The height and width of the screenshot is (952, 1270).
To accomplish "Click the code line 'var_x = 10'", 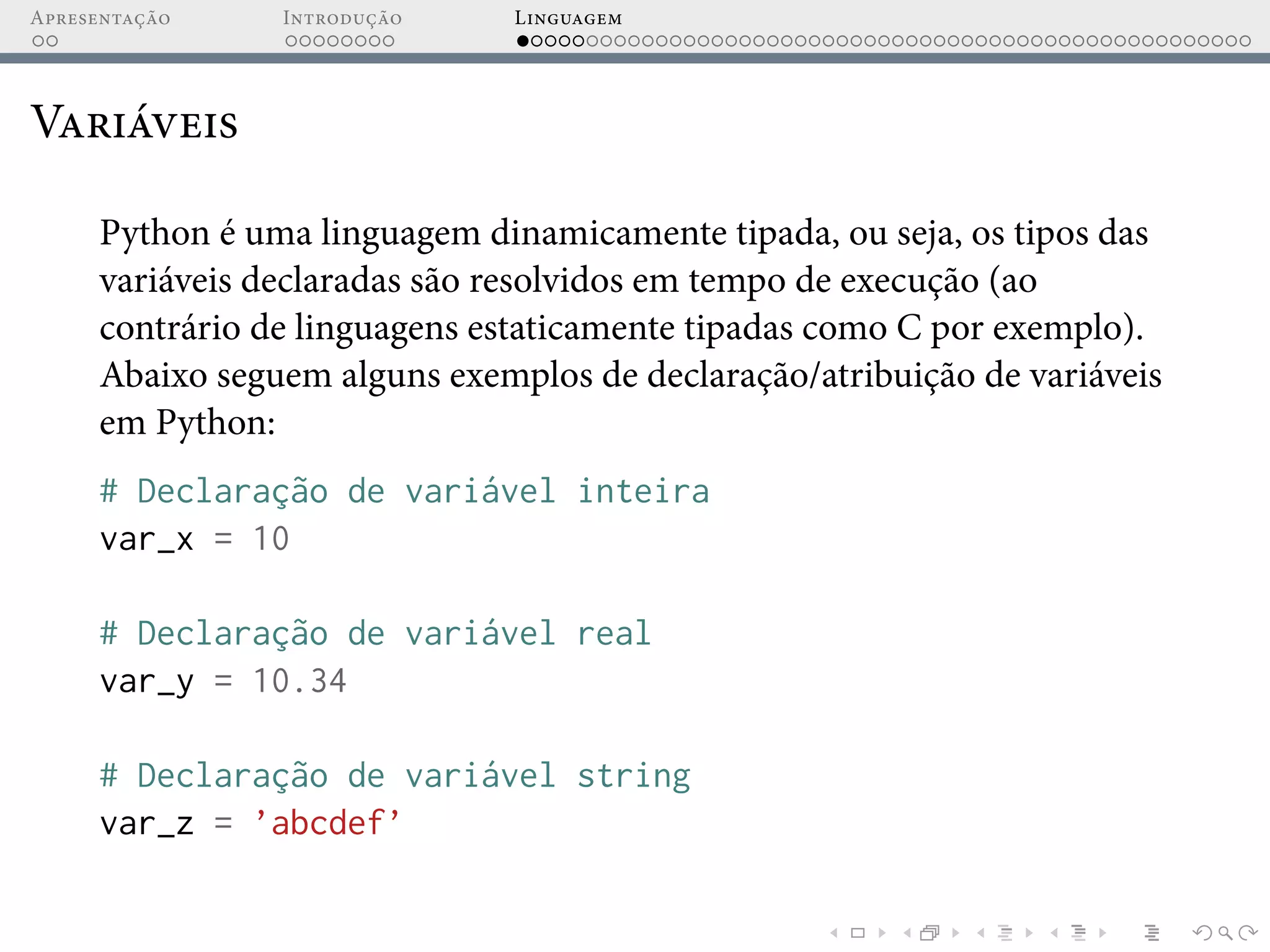I will (x=194, y=539).
